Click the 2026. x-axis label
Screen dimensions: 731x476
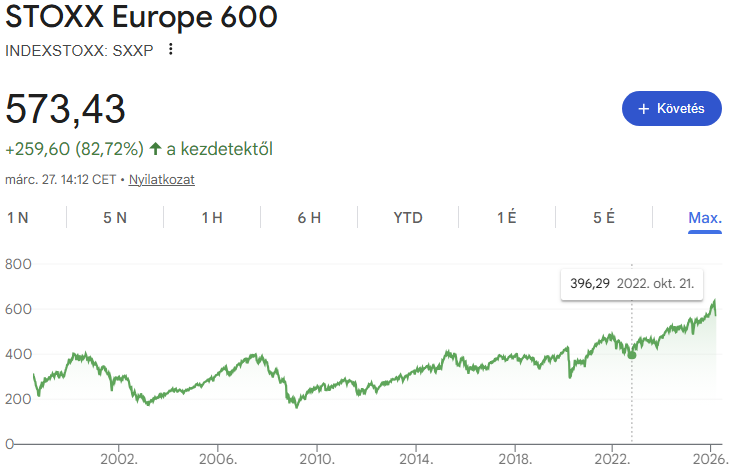[710, 460]
